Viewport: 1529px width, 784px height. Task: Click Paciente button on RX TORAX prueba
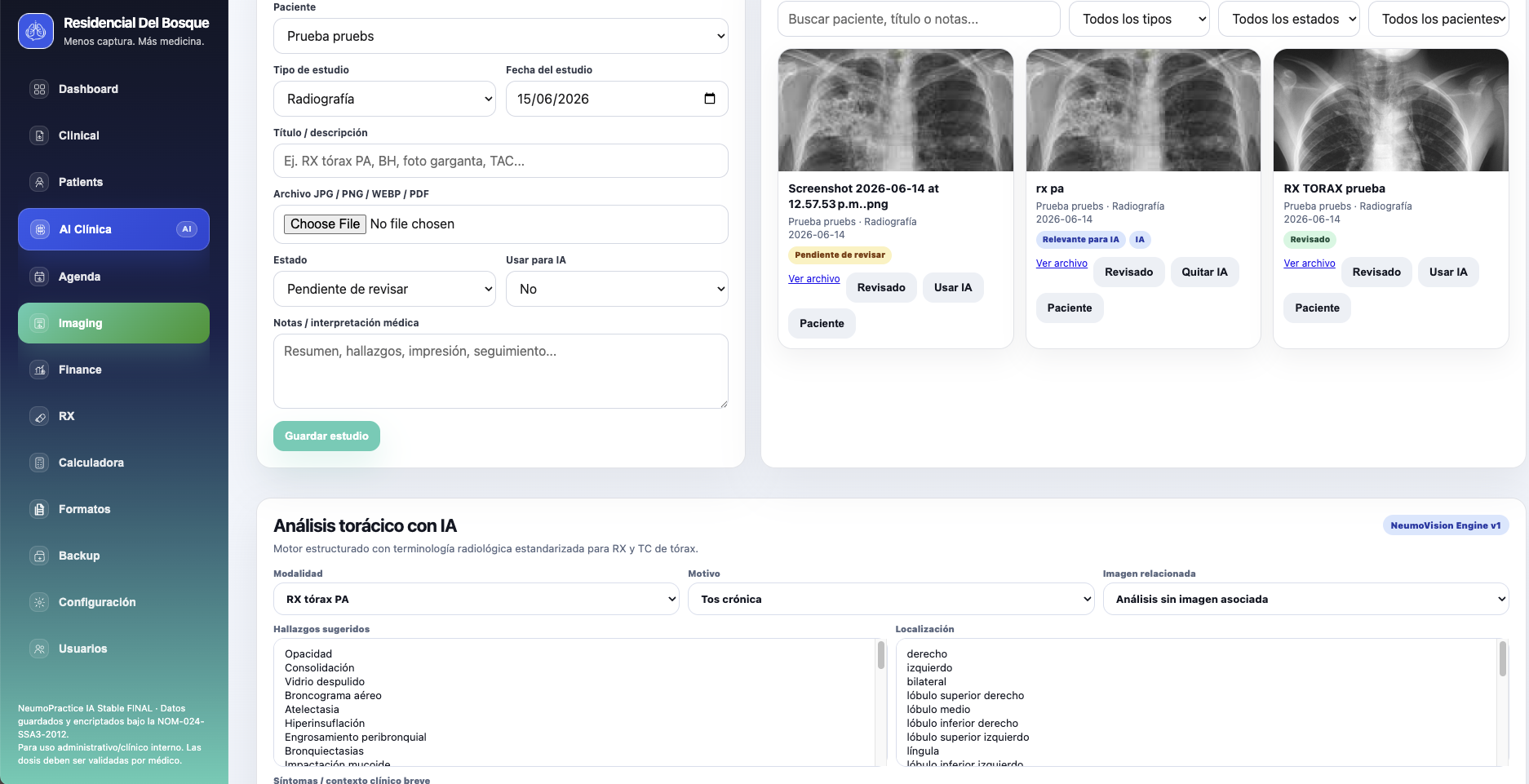[1317, 308]
